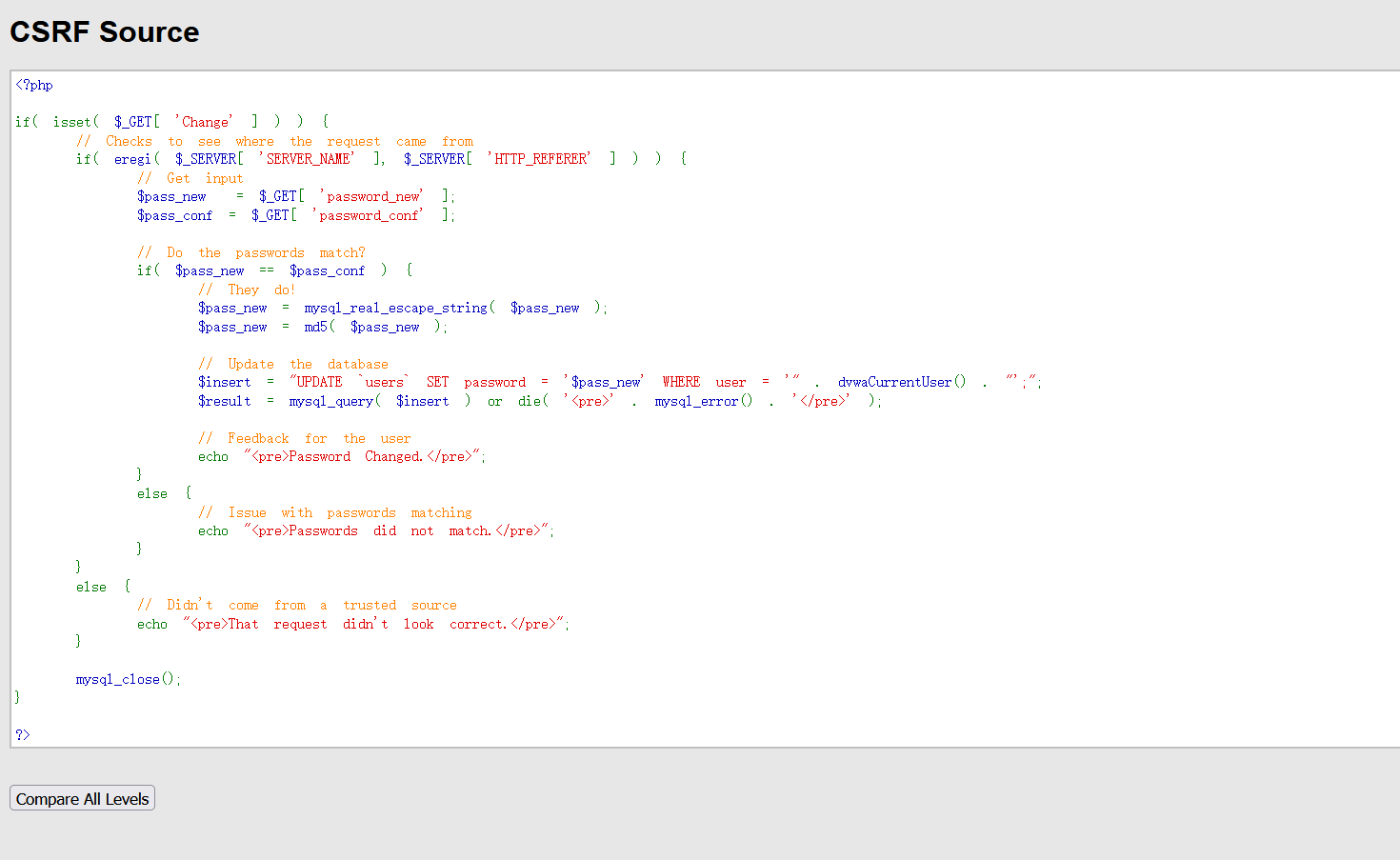Viewport: 1400px width, 860px height.
Task: Click the 'HTTP_REFERER' string
Action: pyautogui.click(x=539, y=159)
